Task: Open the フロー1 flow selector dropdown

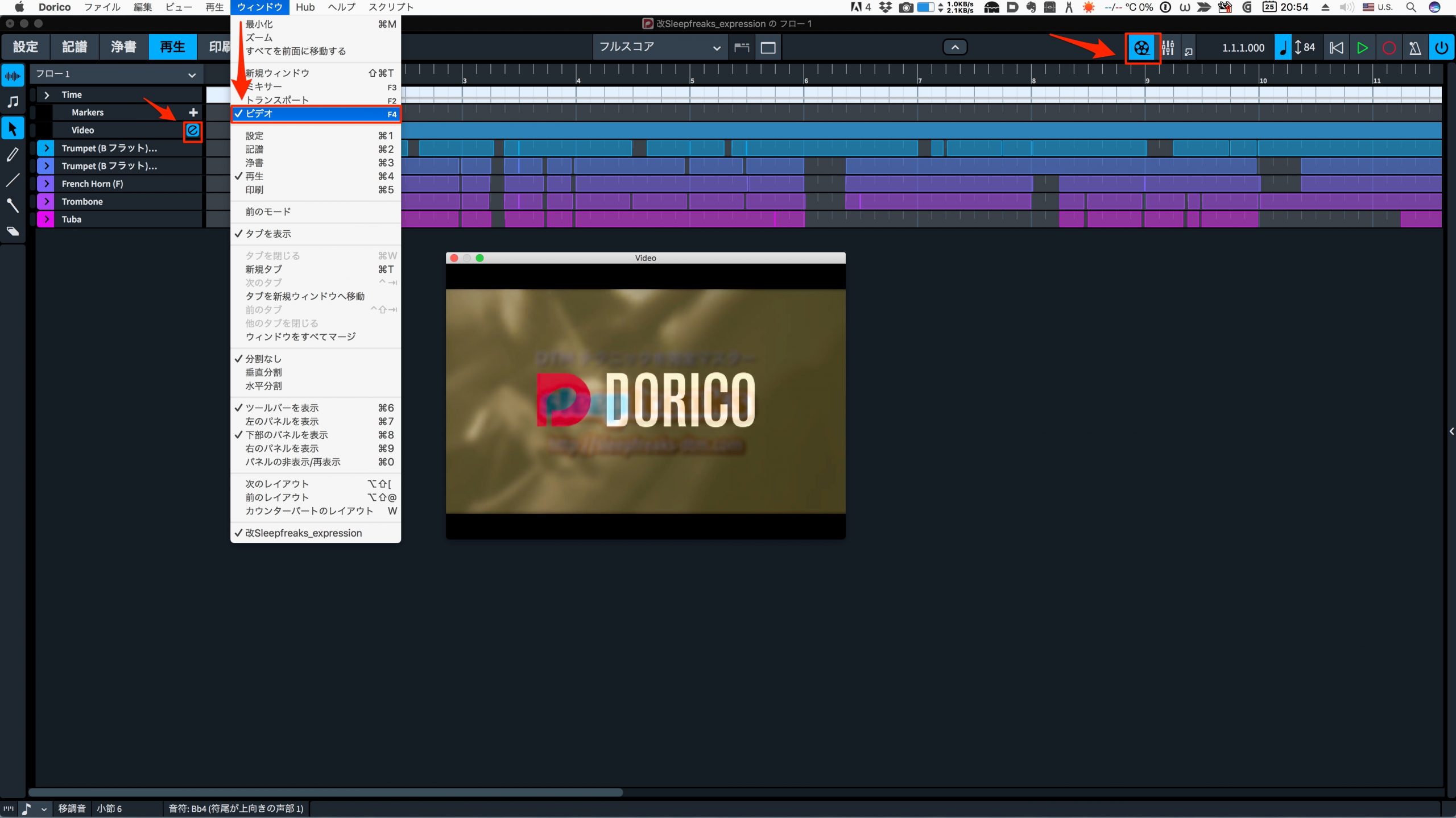Action: (x=116, y=74)
